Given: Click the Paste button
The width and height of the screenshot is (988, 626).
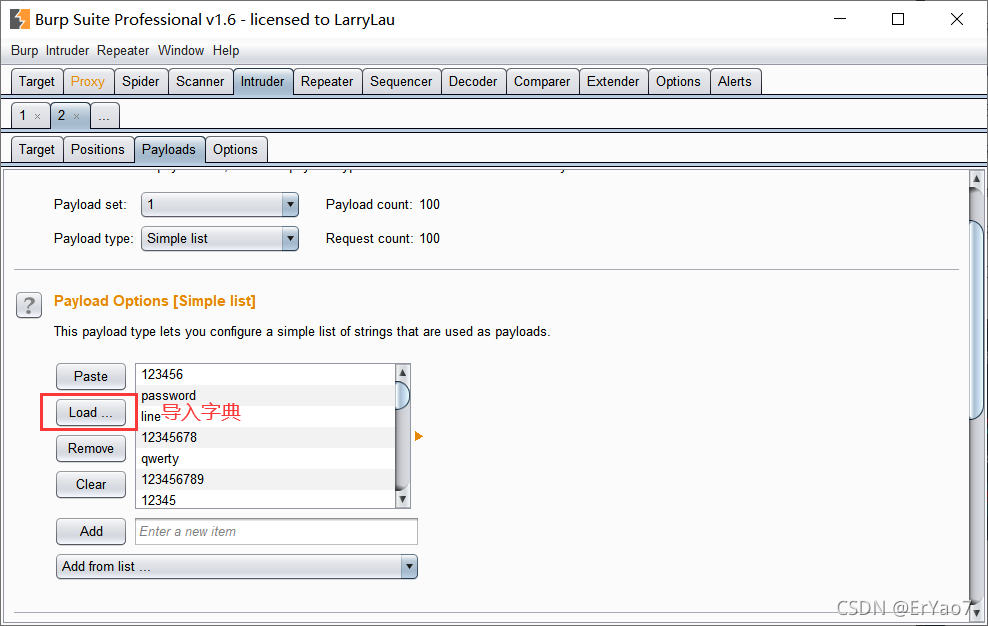Looking at the screenshot, I should (x=91, y=376).
